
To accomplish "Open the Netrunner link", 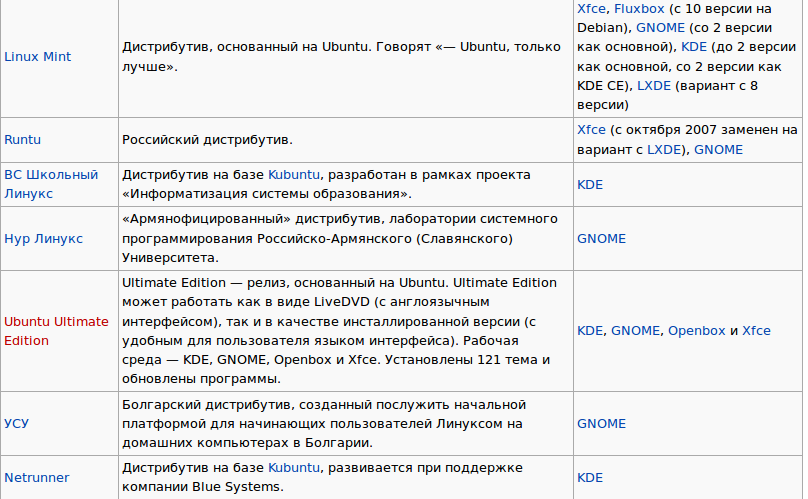I will coord(37,478).
